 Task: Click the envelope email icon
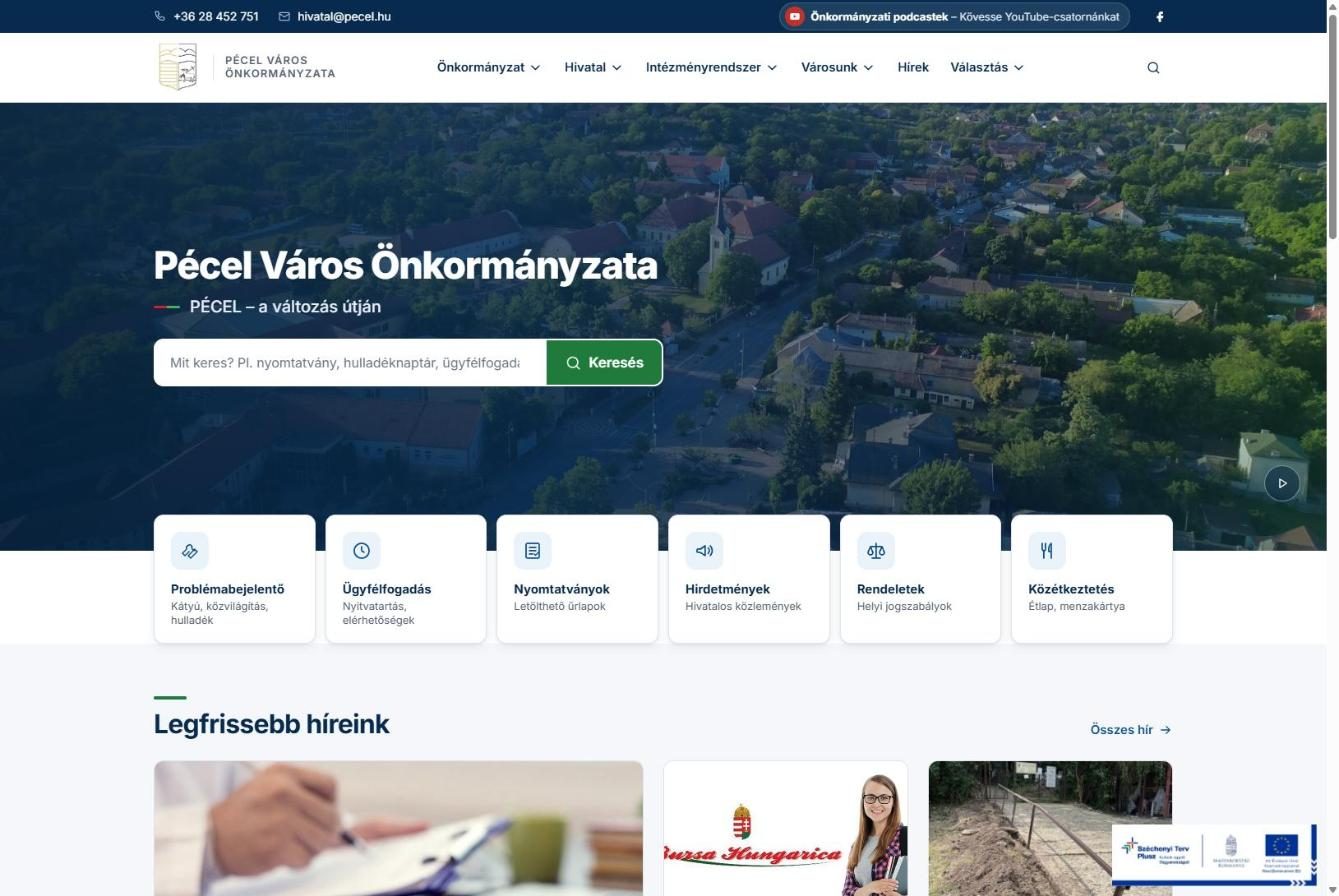pyautogui.click(x=284, y=16)
